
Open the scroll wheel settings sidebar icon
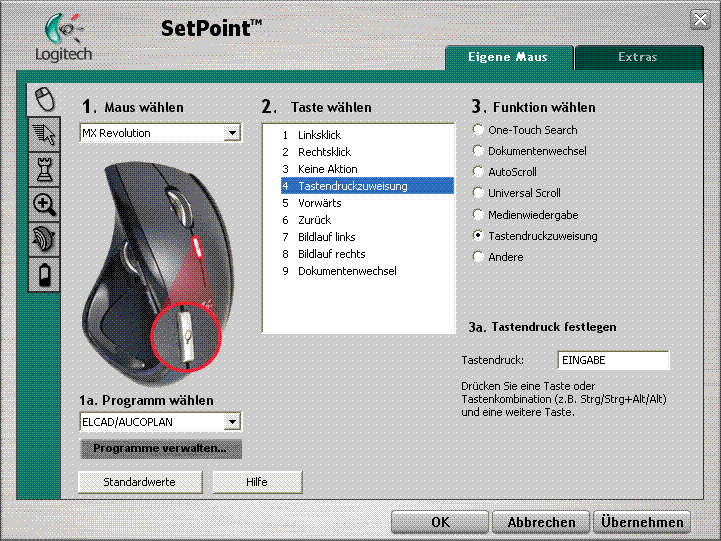point(44,239)
